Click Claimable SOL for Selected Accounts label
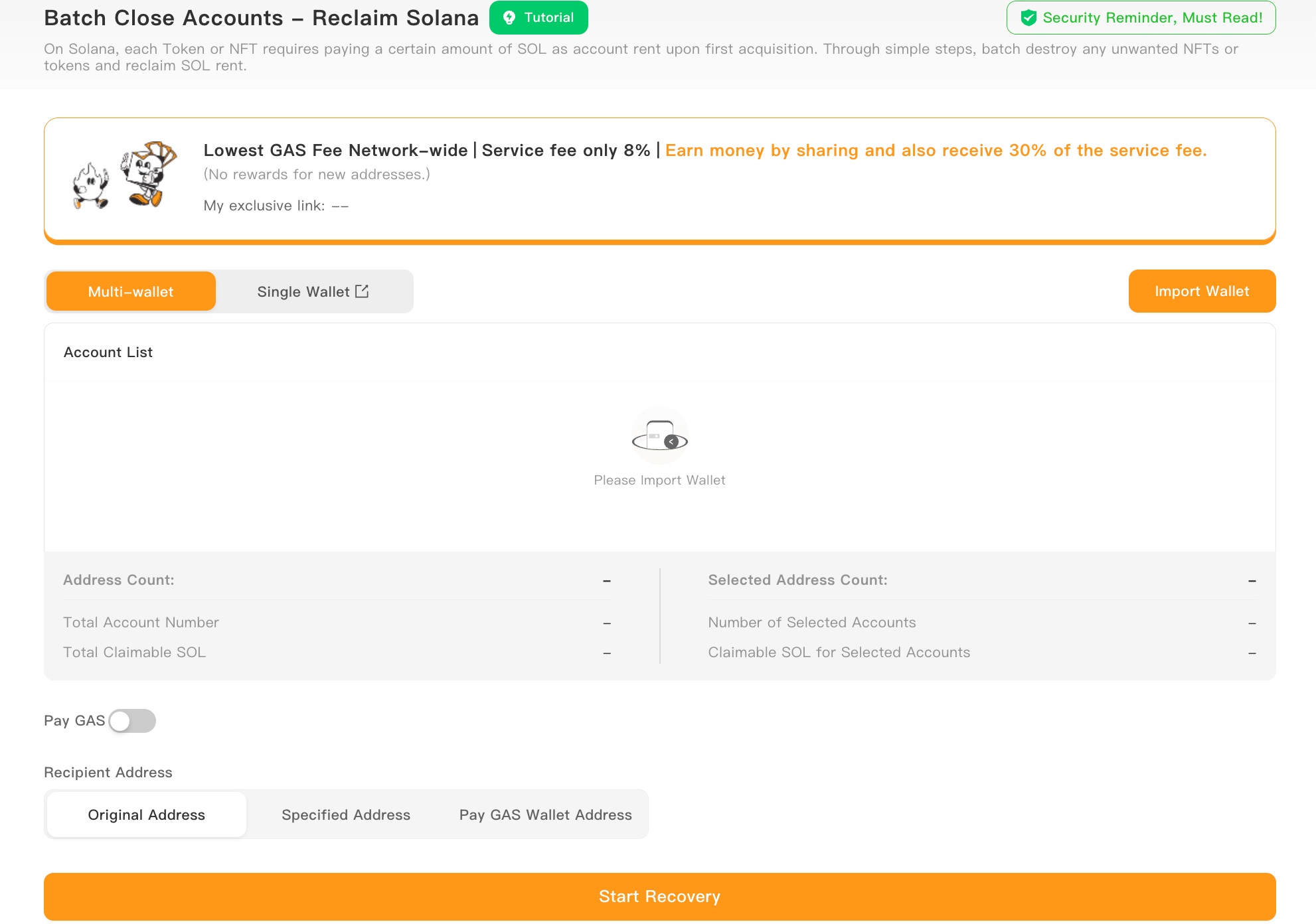 (839, 653)
